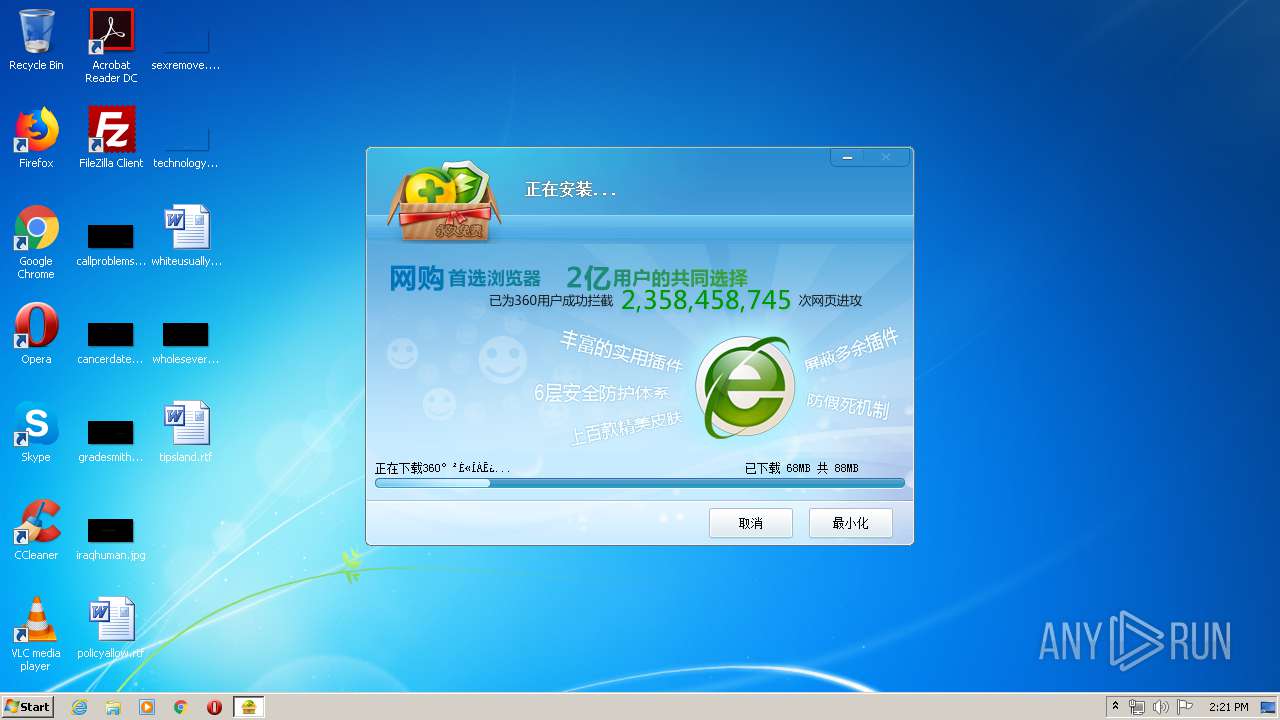Viewport: 1280px width, 720px height.
Task: Click the 上百款精美皮肤 slogan
Action: (x=626, y=428)
